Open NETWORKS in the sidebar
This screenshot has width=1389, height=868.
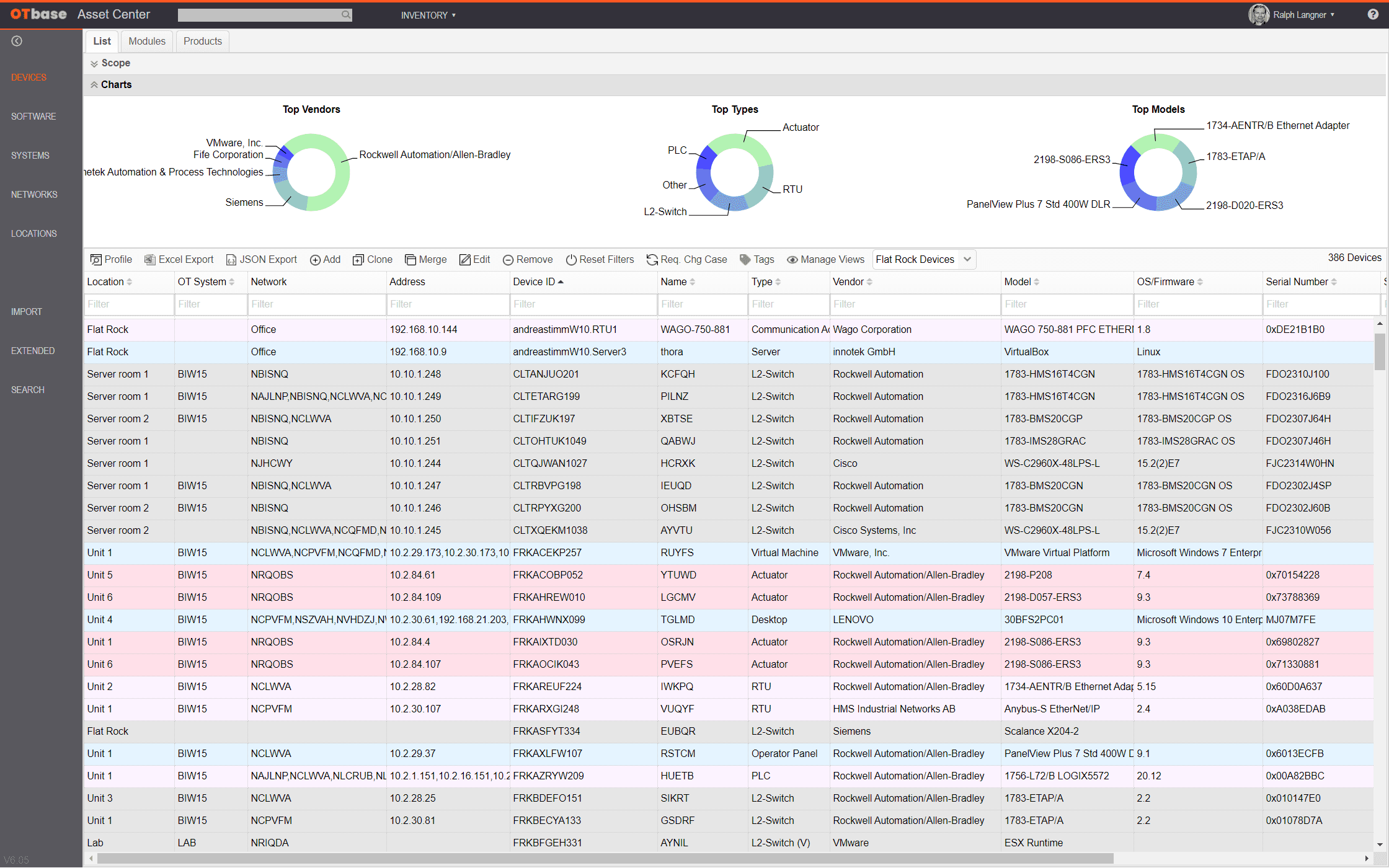click(34, 195)
